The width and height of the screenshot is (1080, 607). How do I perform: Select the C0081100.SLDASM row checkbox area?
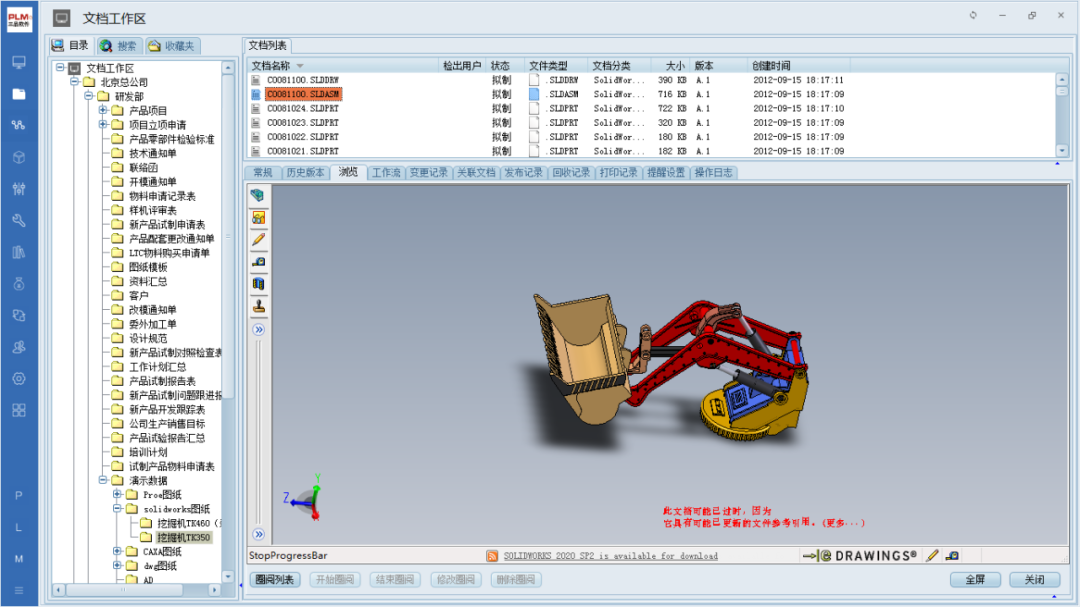click(x=255, y=92)
